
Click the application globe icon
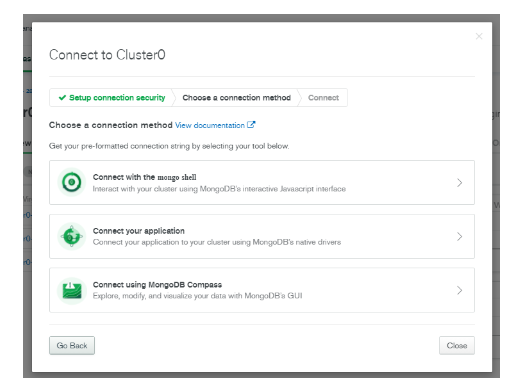point(72,236)
